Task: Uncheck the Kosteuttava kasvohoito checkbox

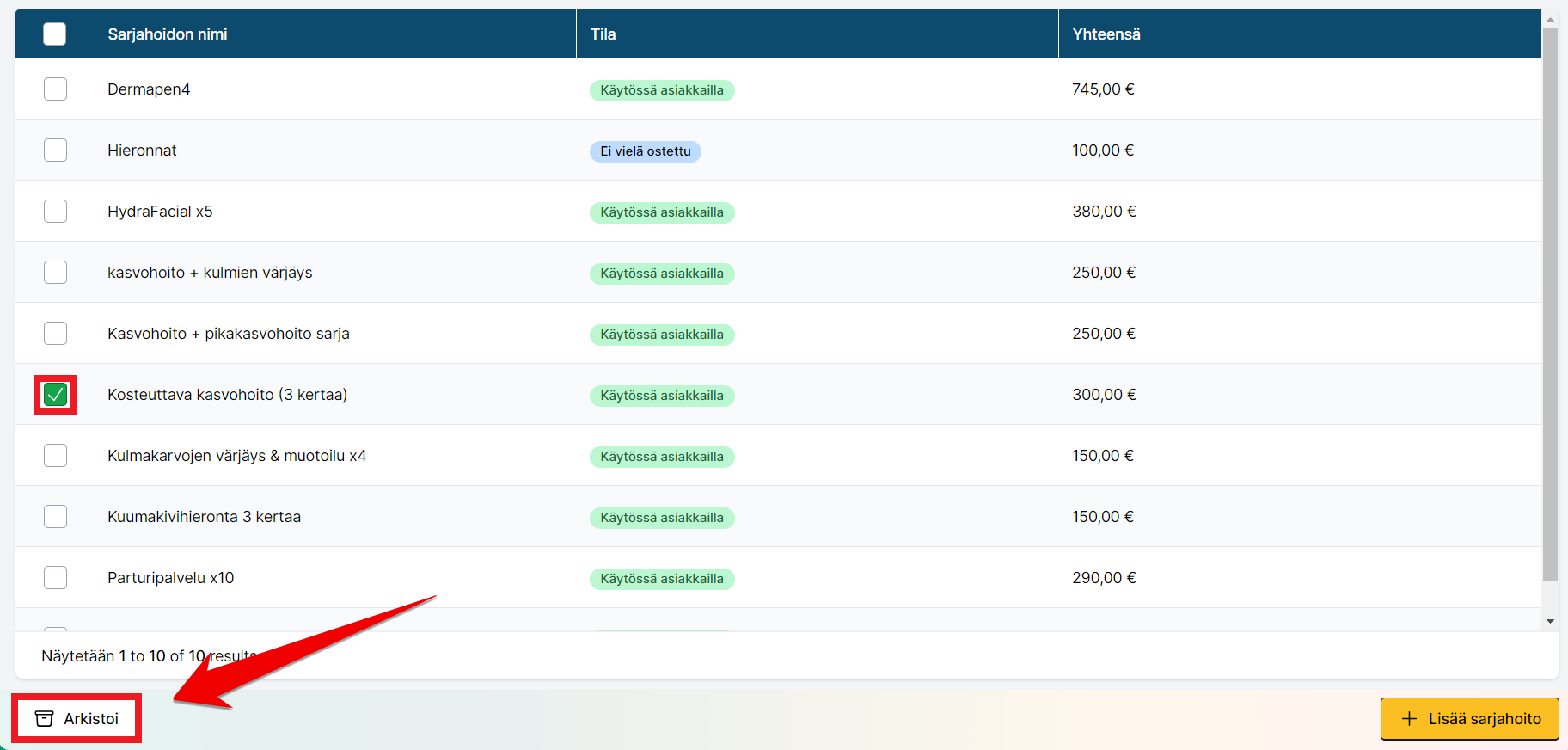Action: (55, 395)
